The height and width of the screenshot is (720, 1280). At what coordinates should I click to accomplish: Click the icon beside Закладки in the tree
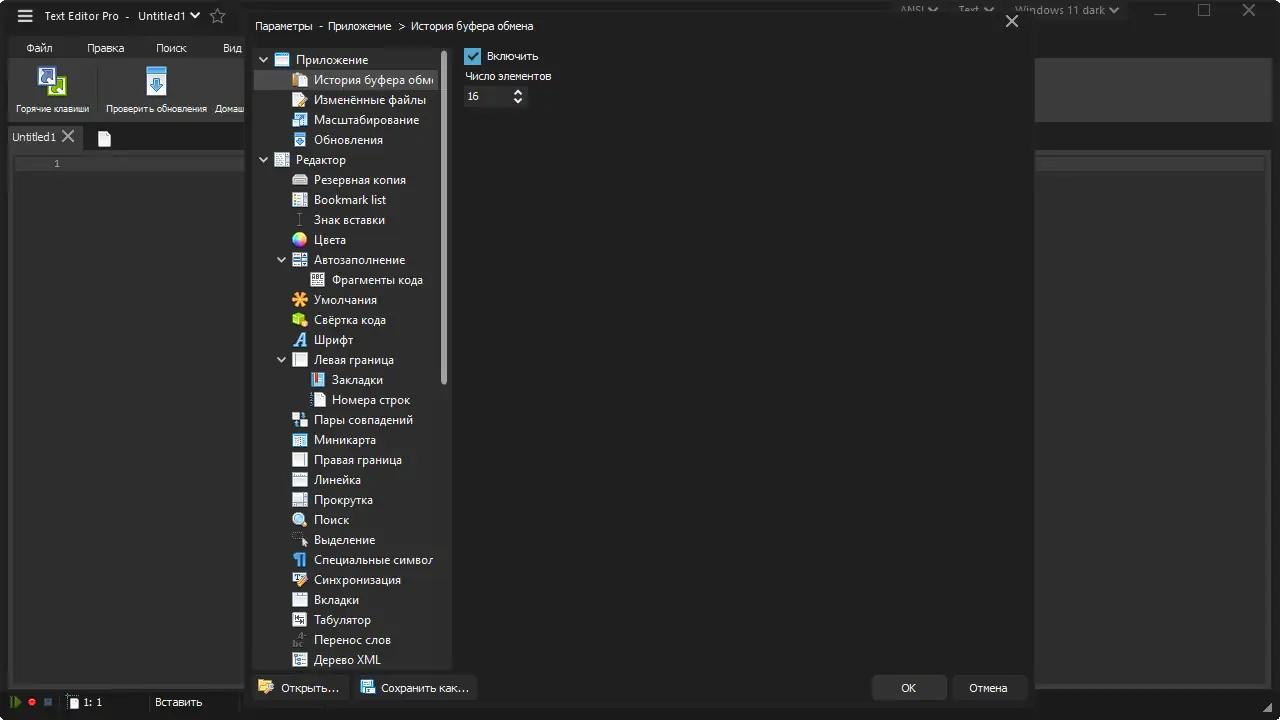click(x=317, y=380)
